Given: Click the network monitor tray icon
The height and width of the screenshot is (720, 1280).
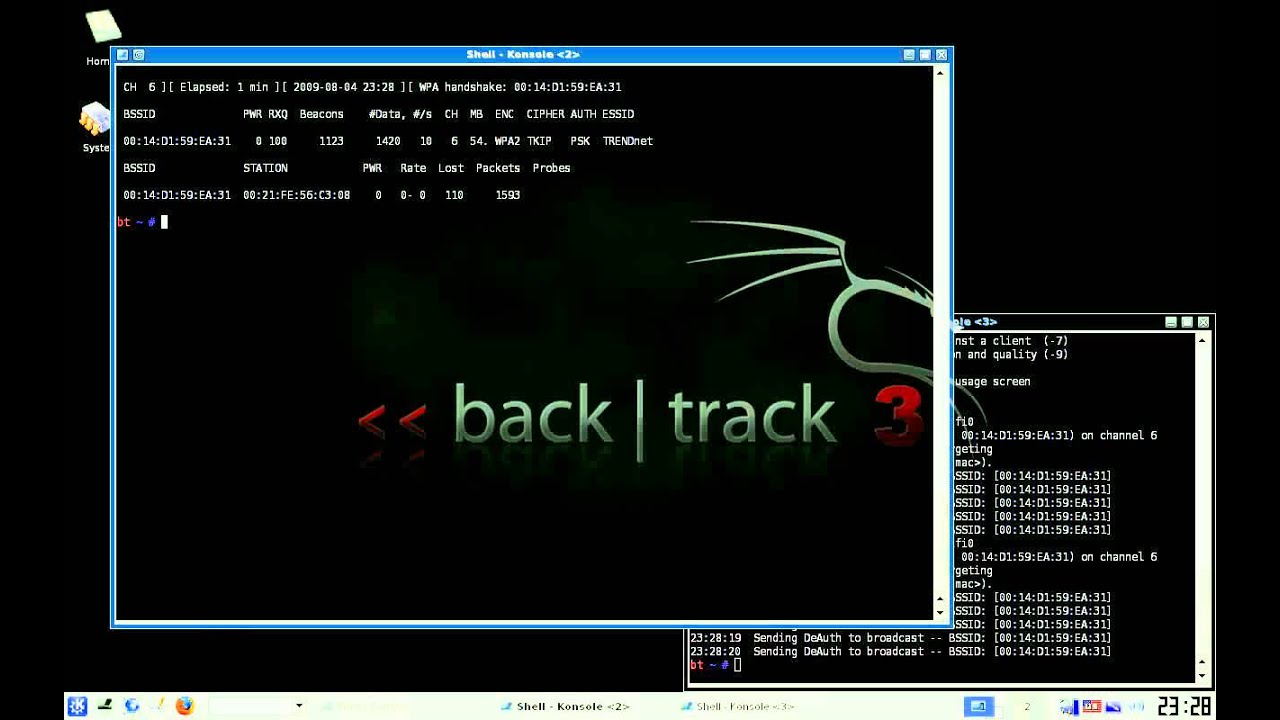Looking at the screenshot, I should [x=1070, y=706].
